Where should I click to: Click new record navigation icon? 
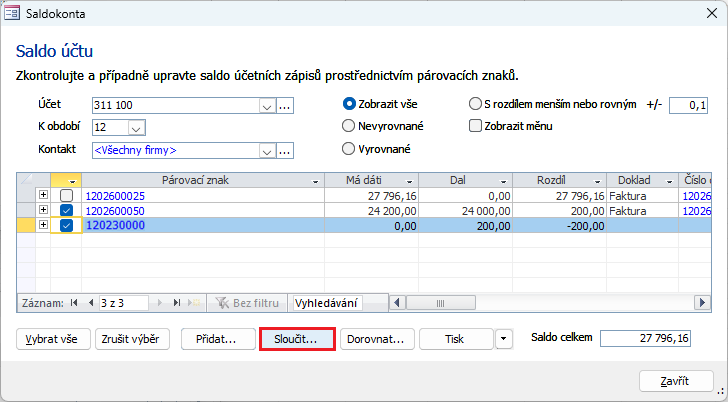[194, 303]
